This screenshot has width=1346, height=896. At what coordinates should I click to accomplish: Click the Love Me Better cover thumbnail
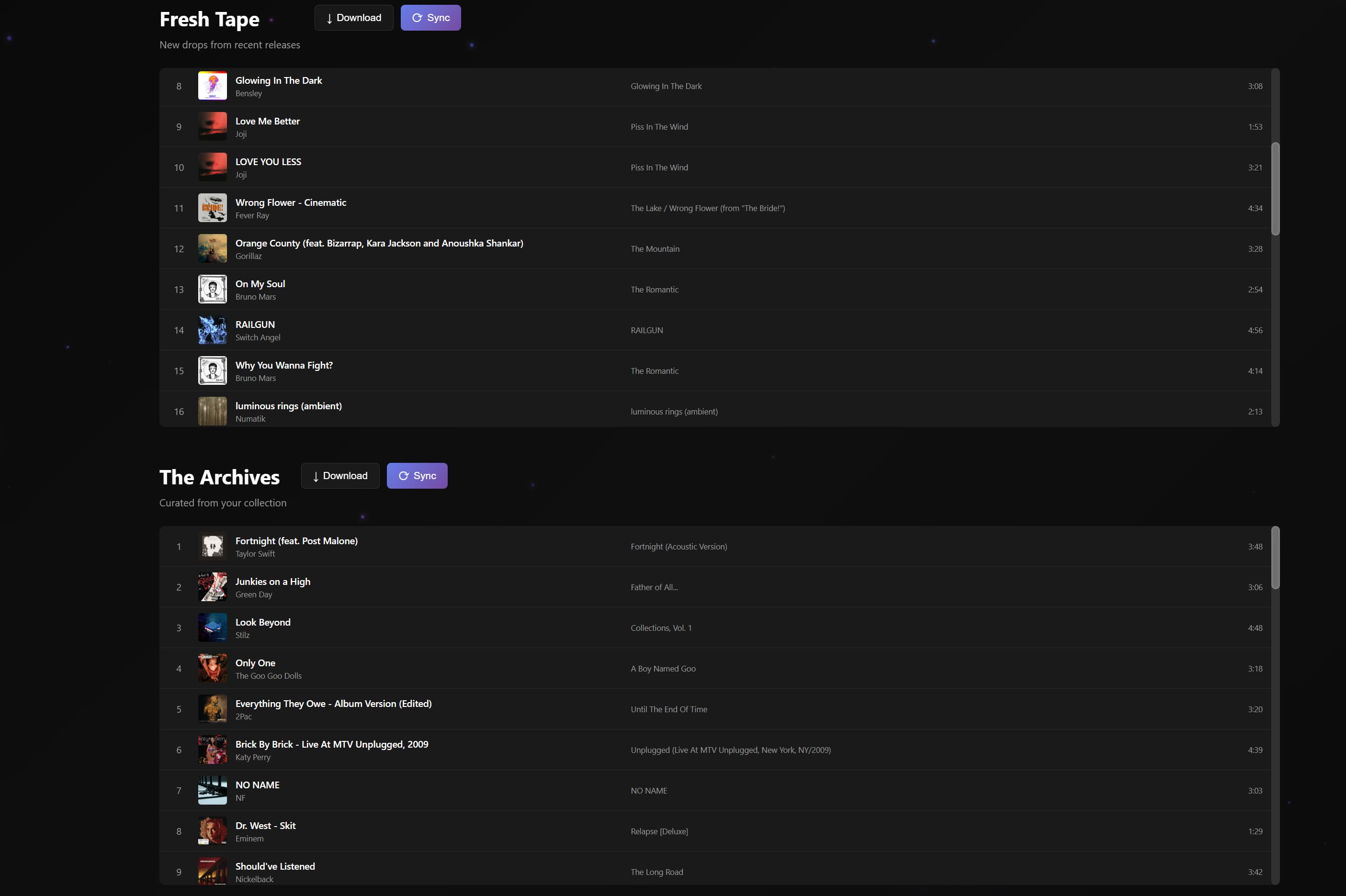(x=213, y=126)
